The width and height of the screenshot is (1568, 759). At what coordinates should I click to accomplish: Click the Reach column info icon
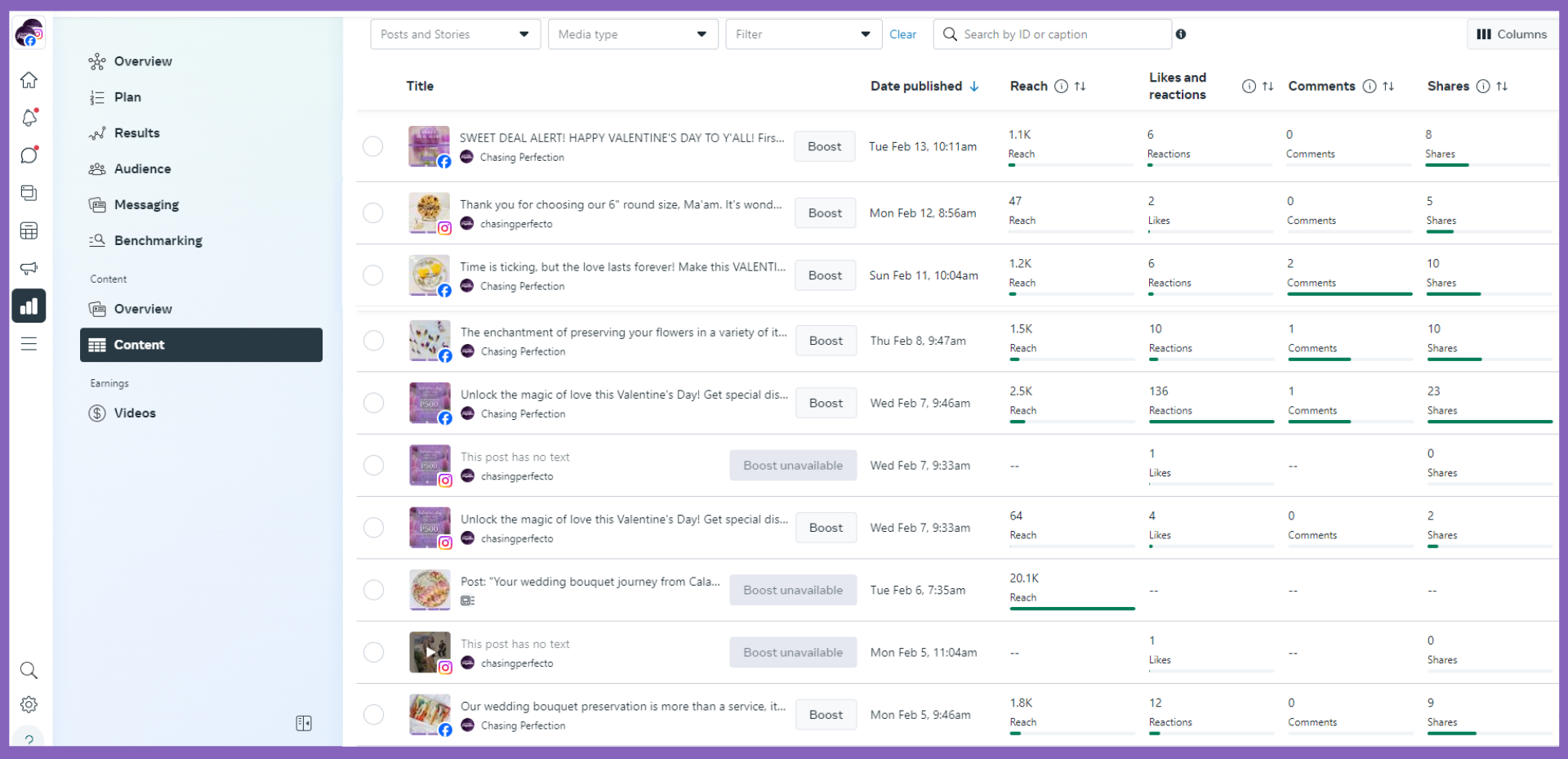pyautogui.click(x=1061, y=87)
